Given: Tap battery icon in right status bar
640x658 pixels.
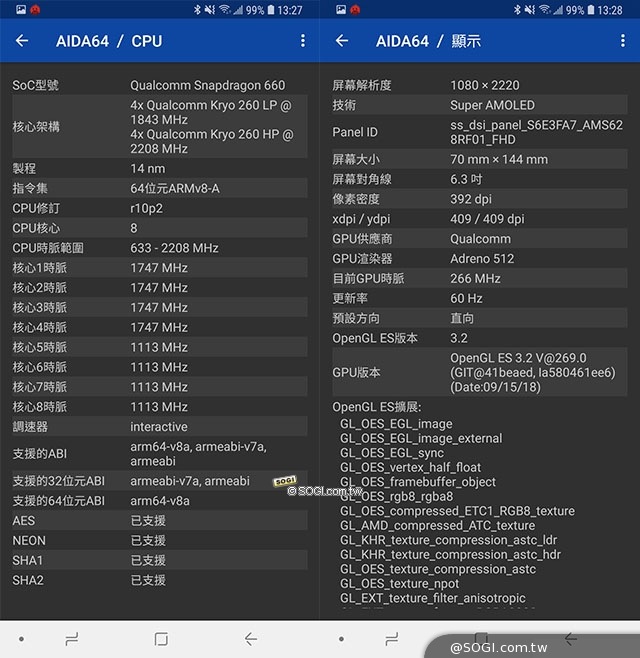Looking at the screenshot, I should [x=591, y=10].
